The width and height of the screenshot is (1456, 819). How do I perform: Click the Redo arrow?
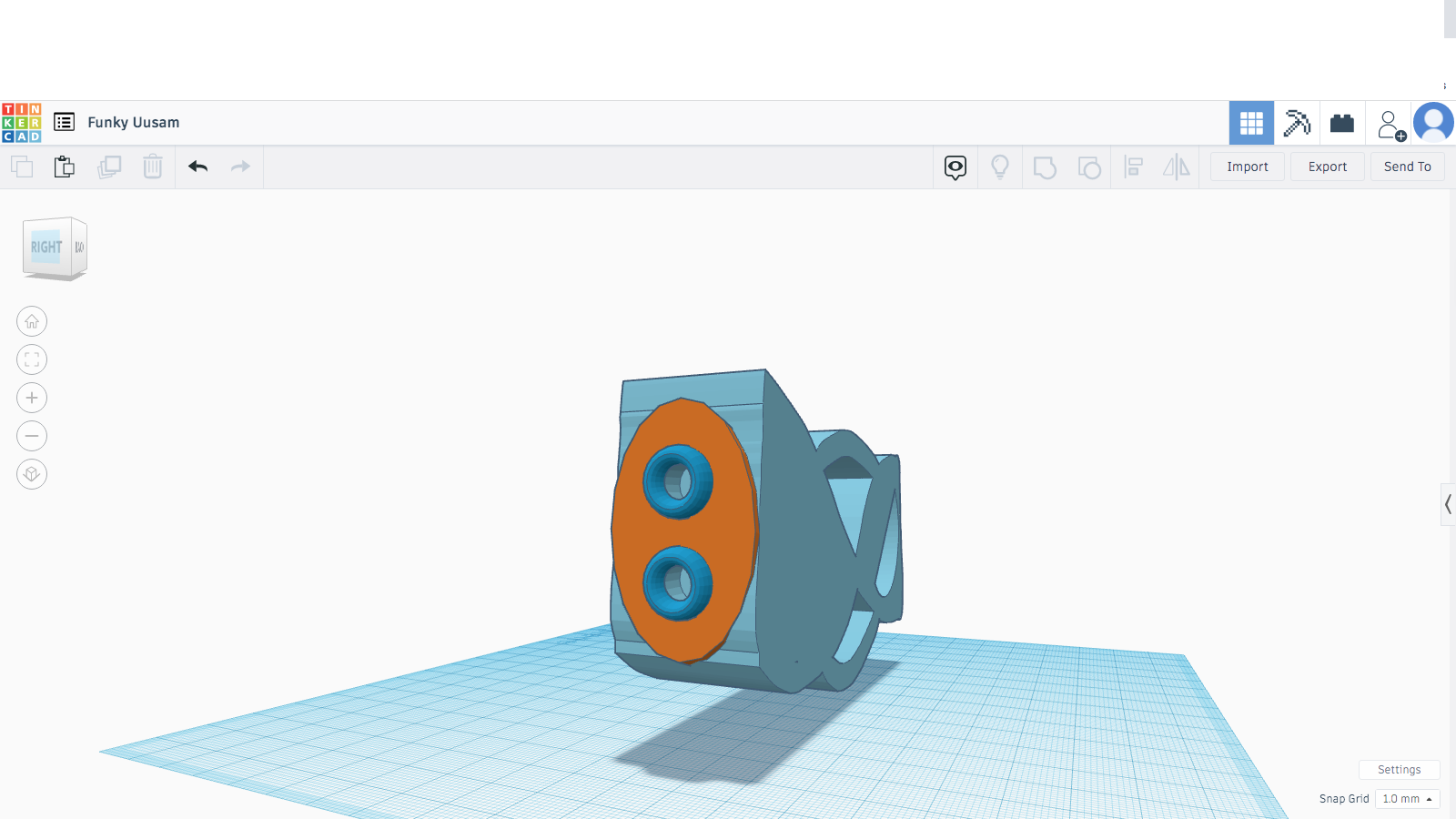click(x=240, y=167)
